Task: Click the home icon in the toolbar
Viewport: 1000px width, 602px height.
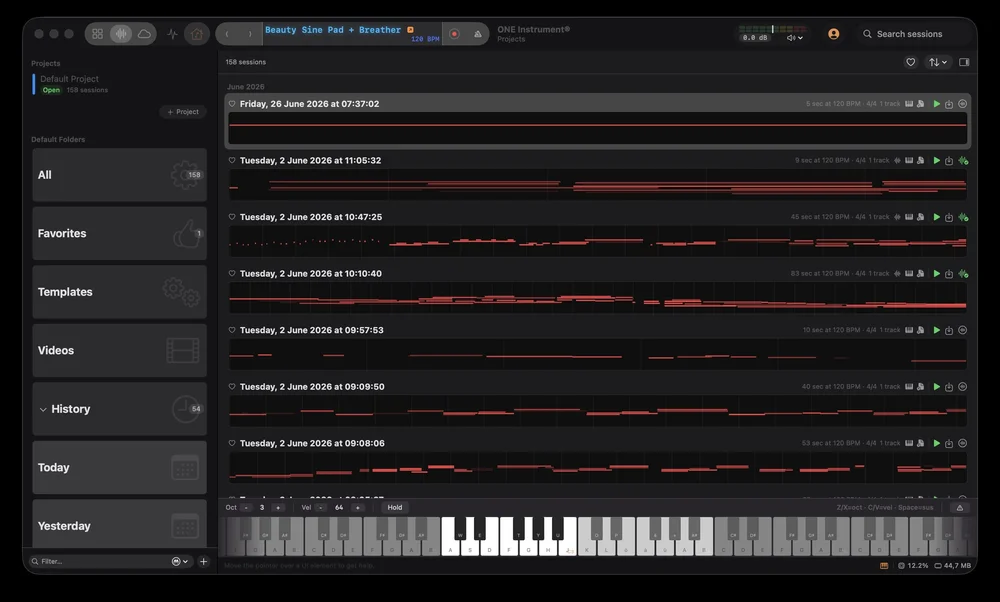Action: coord(196,34)
